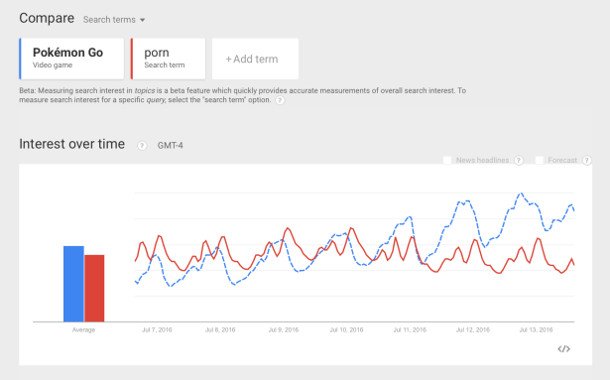Screen dimensions: 610x380
Task: Open the embed code icon
Action: click(564, 349)
